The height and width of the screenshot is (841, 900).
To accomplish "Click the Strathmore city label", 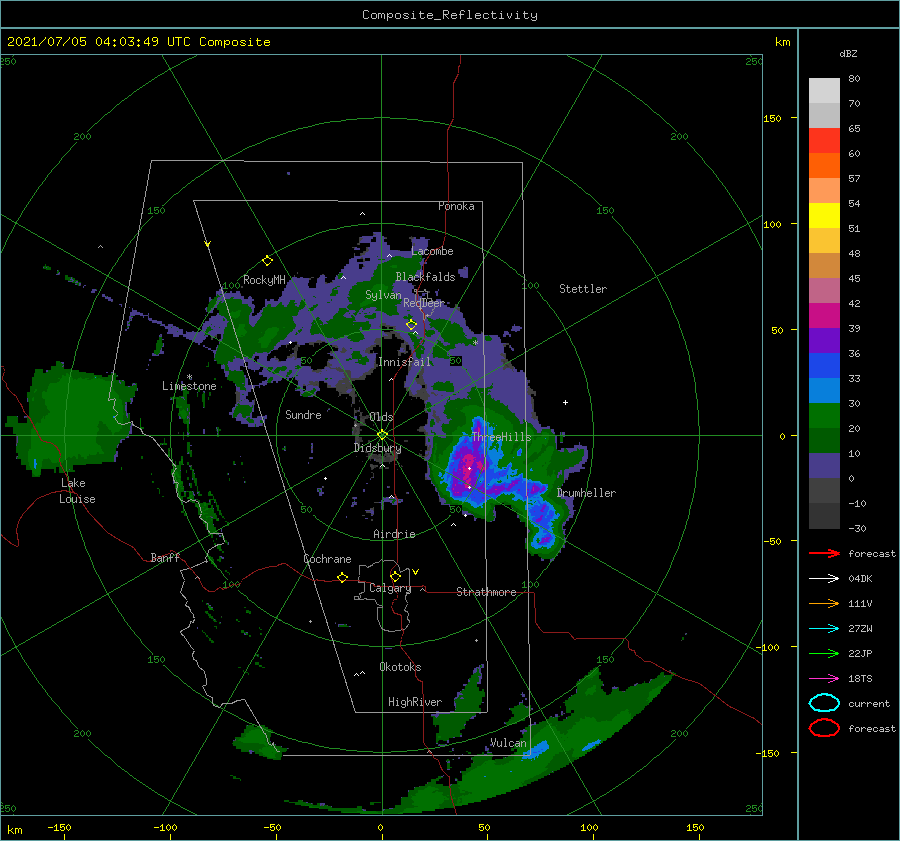I will point(486,592).
